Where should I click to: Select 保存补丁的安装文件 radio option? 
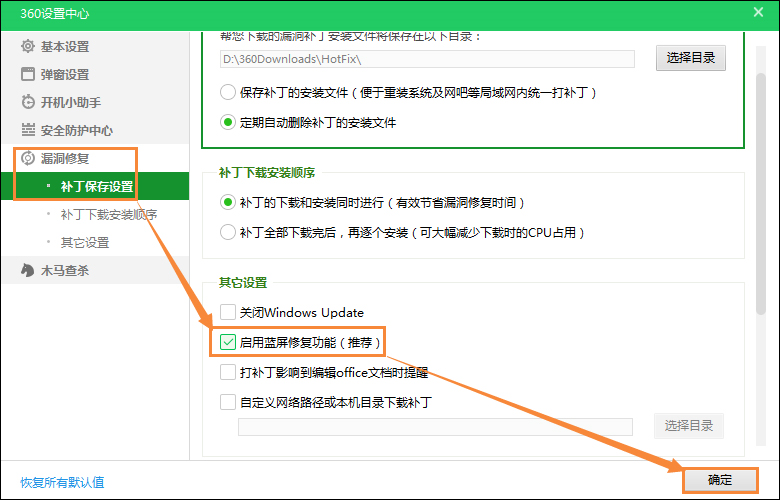[x=227, y=92]
